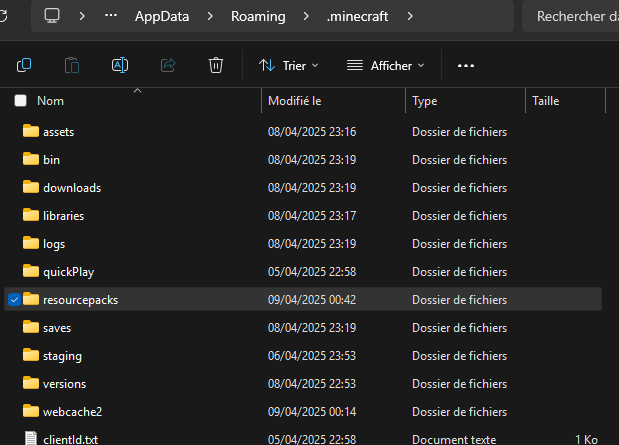Click the logs folder icon

coord(31,243)
